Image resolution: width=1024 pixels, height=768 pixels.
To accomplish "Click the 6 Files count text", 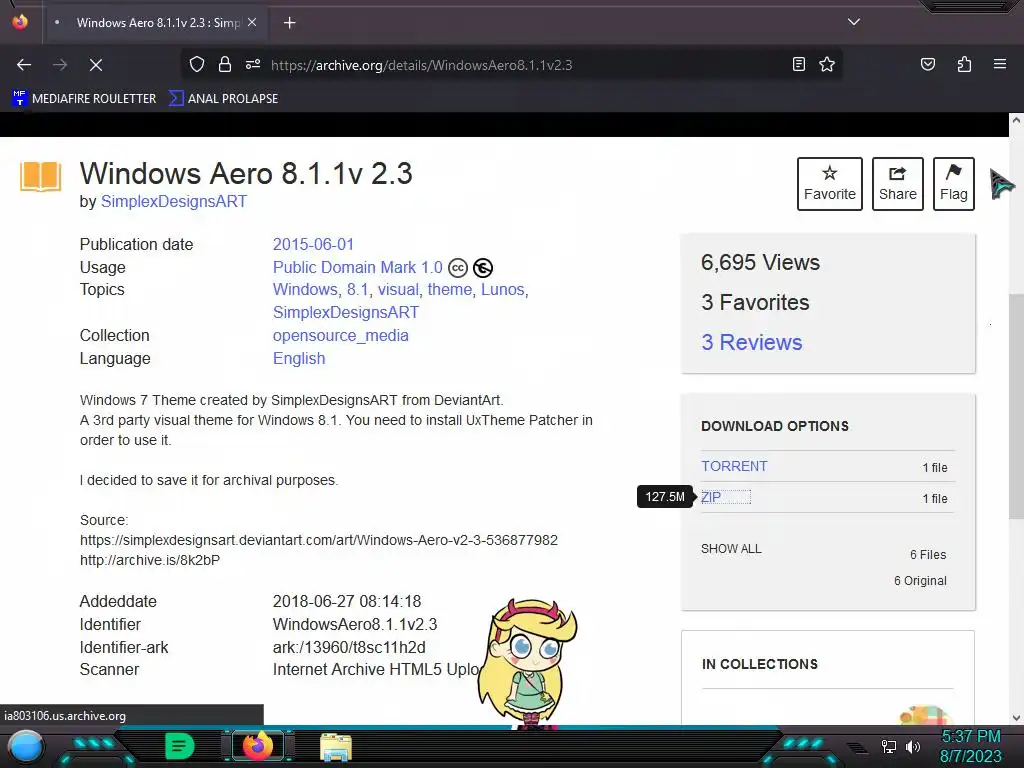I will tap(928, 554).
